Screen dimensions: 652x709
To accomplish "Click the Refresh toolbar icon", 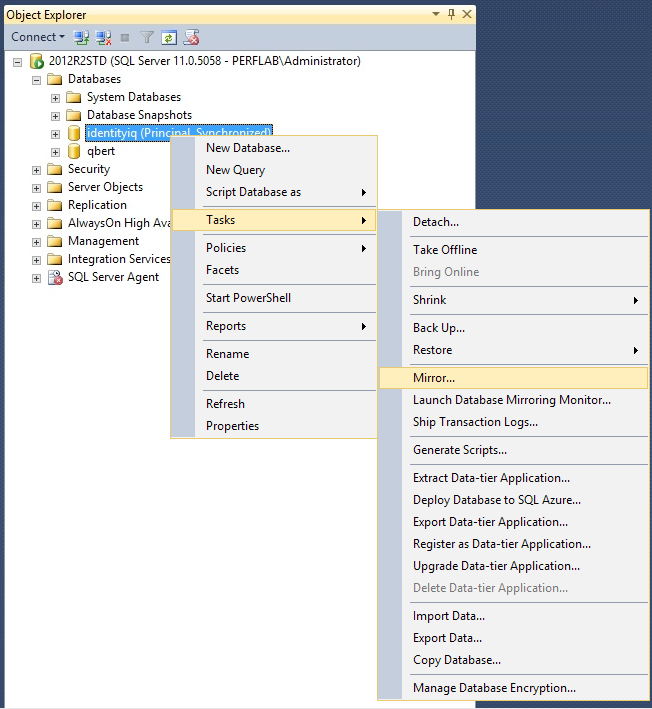I will tap(169, 38).
